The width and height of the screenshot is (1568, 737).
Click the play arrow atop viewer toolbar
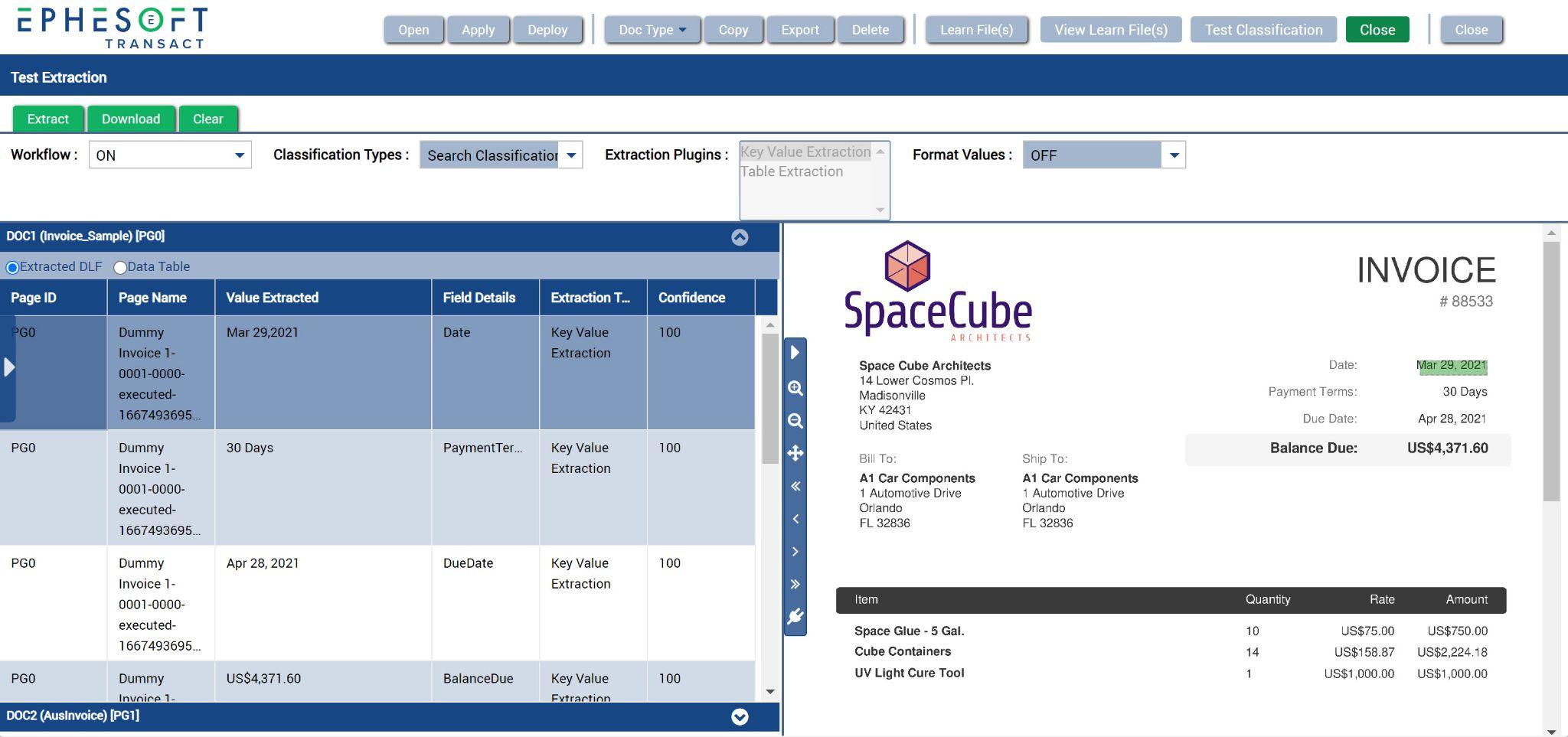(795, 352)
